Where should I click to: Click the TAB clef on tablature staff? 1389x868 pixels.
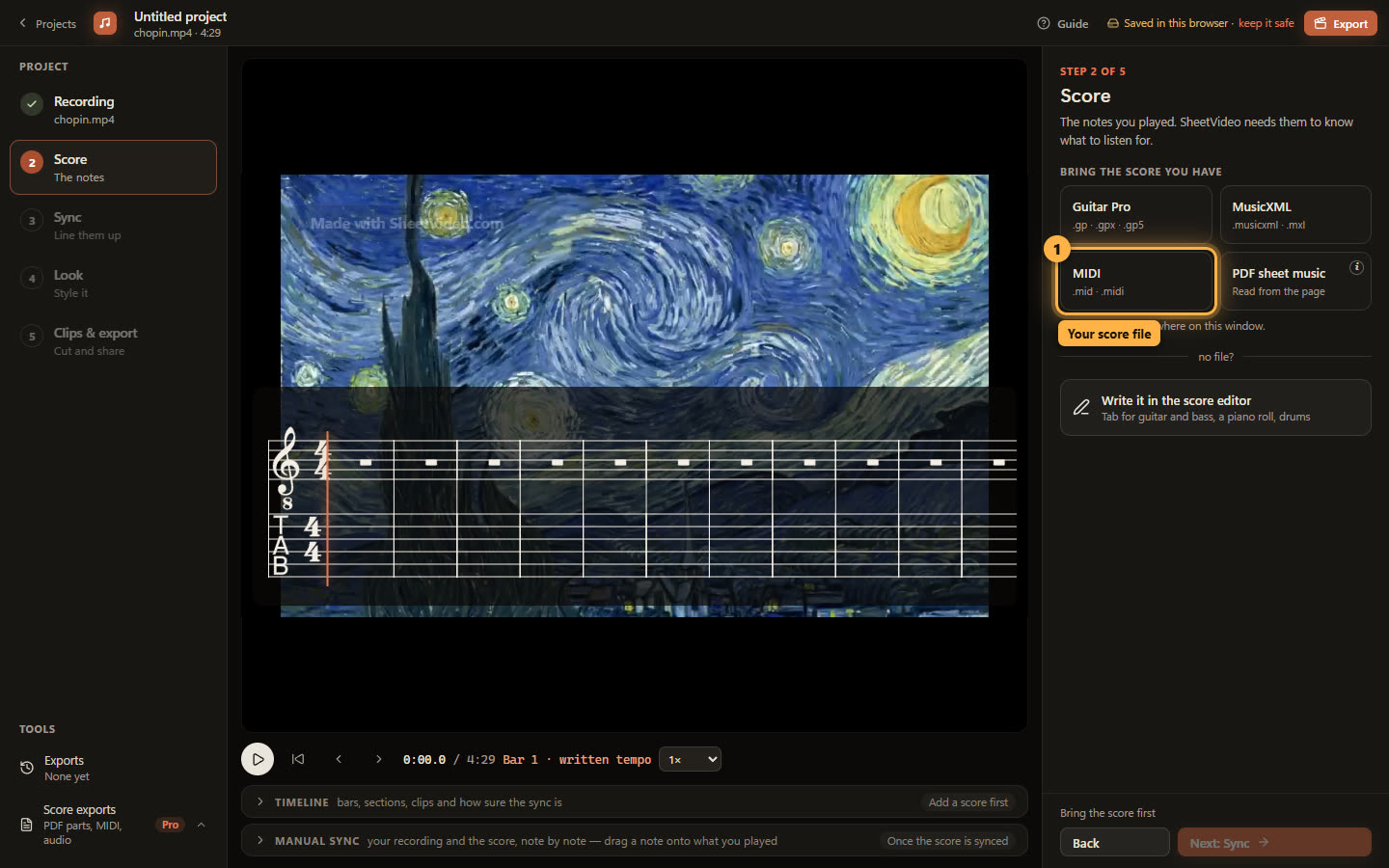pos(281,545)
